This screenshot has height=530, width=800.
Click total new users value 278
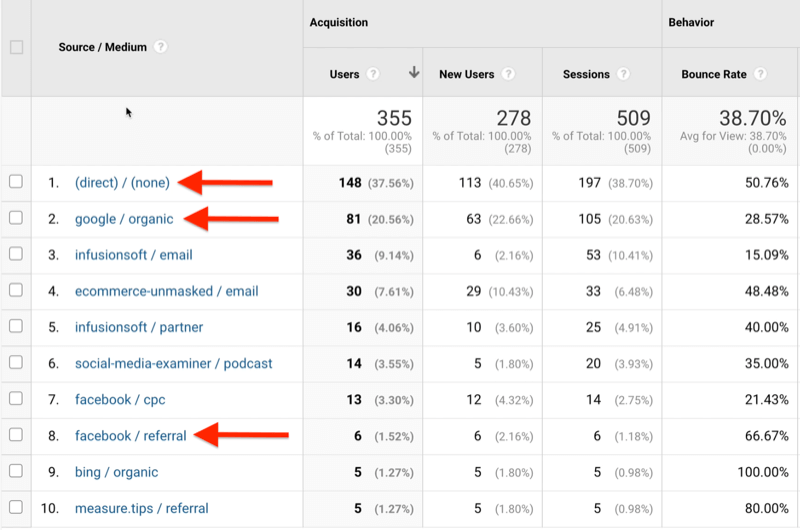[514, 118]
